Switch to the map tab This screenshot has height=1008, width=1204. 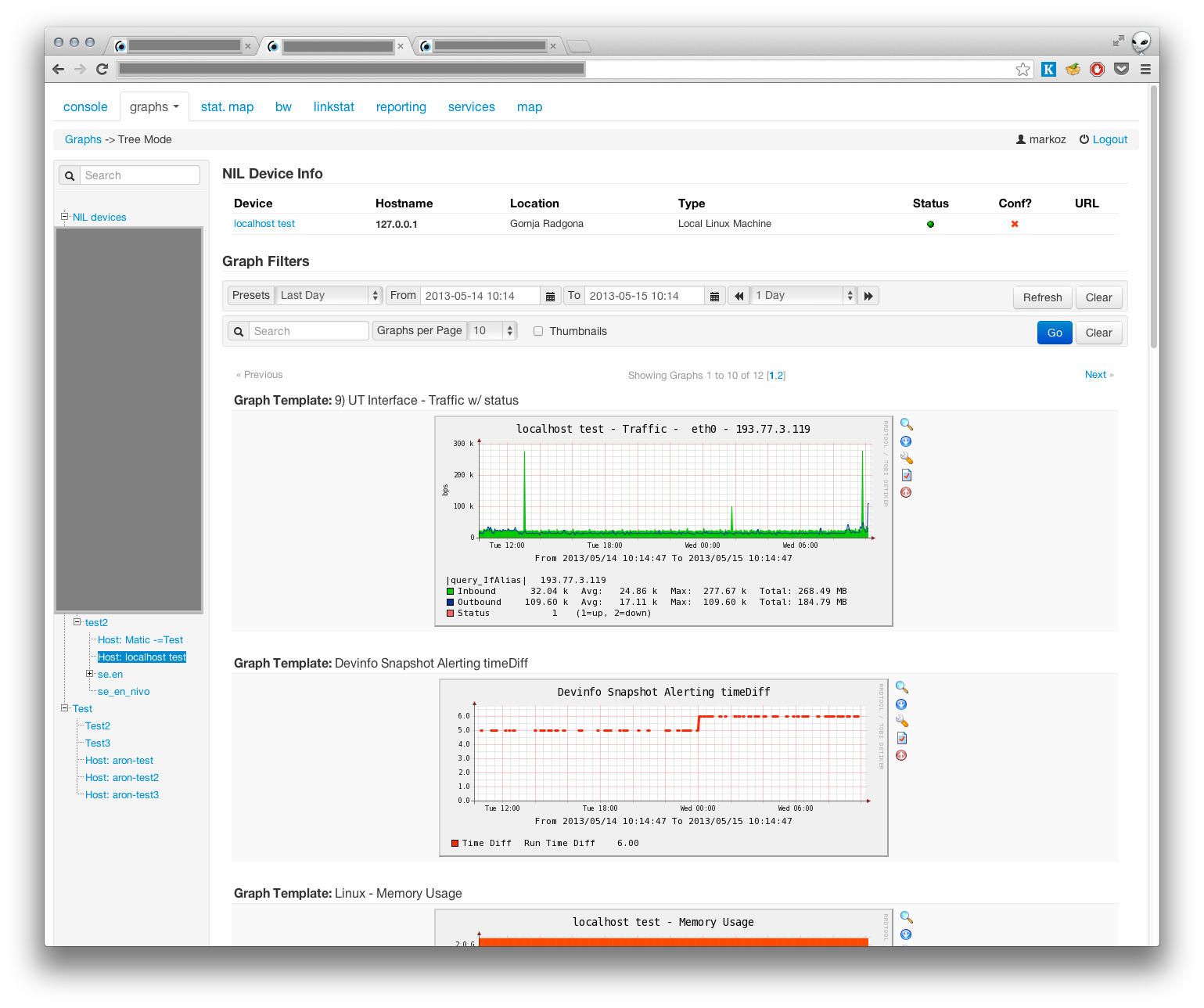(530, 106)
